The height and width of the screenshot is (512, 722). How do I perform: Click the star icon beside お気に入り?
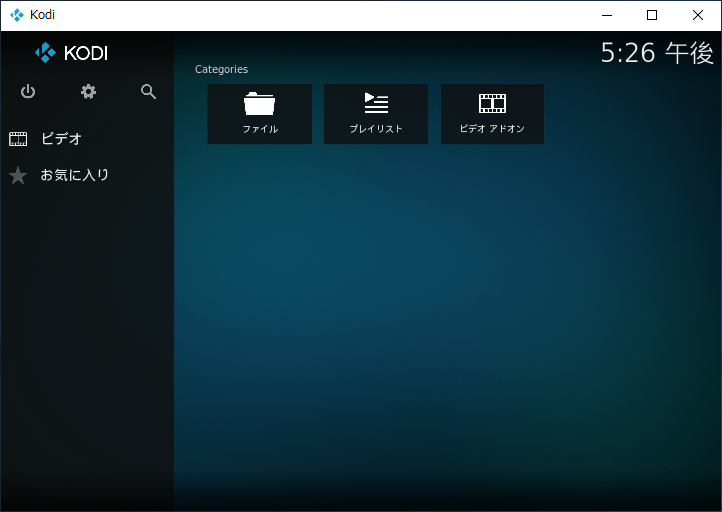point(18,176)
